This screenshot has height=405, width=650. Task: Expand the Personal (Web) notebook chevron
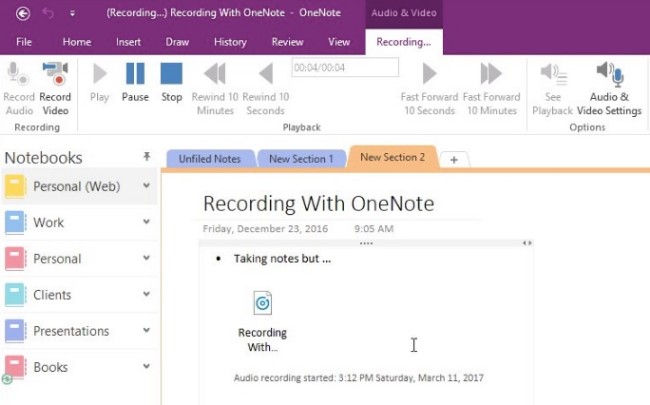coord(146,185)
